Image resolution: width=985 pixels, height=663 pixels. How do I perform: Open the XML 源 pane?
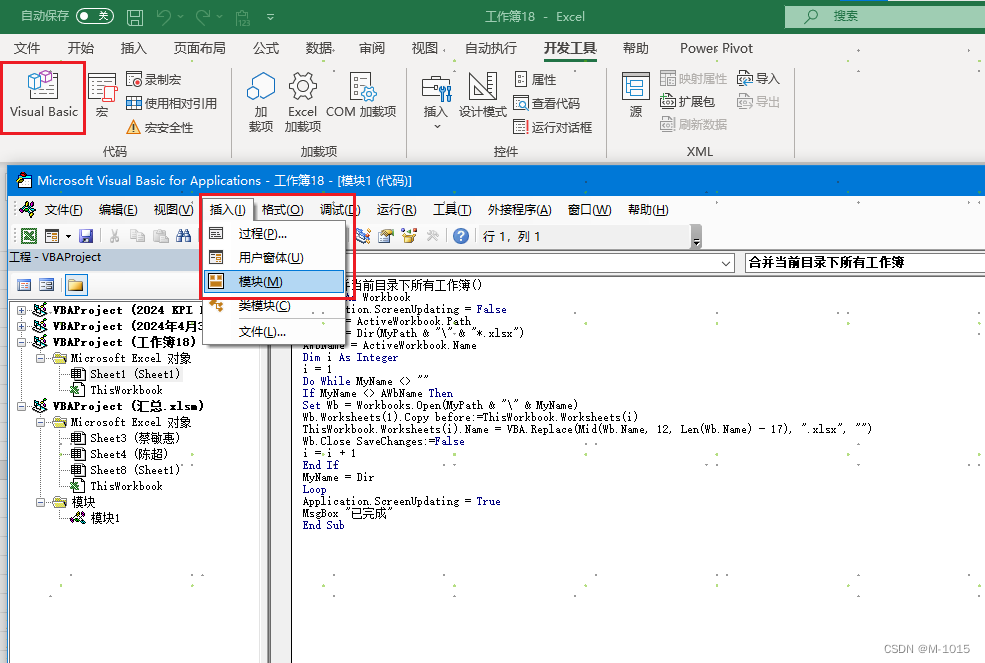(636, 96)
